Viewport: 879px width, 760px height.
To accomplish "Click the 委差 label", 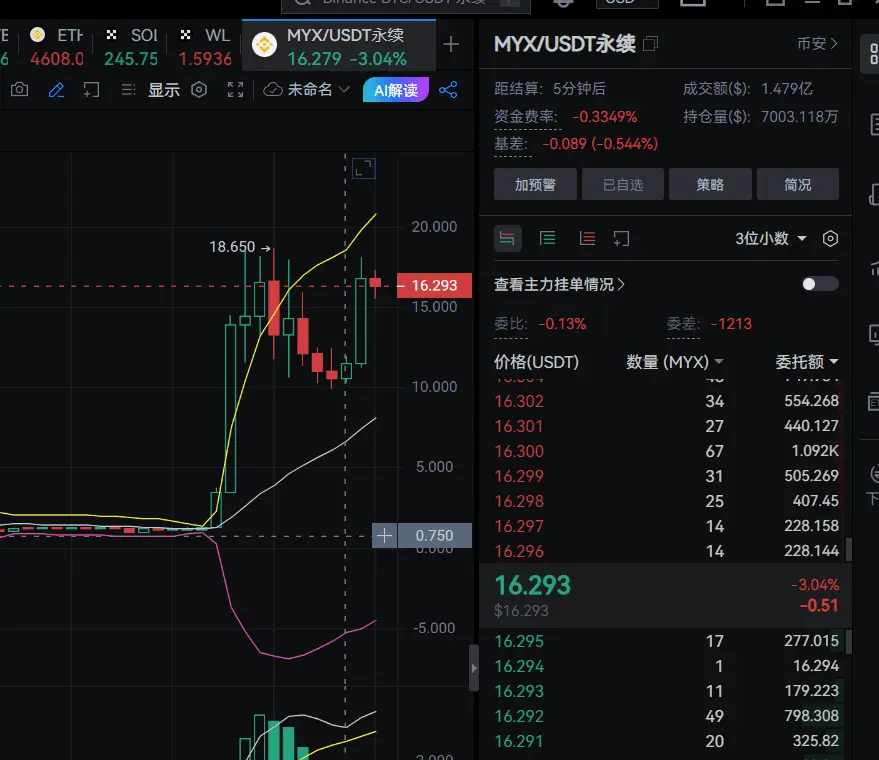I will pyautogui.click(x=683, y=324).
